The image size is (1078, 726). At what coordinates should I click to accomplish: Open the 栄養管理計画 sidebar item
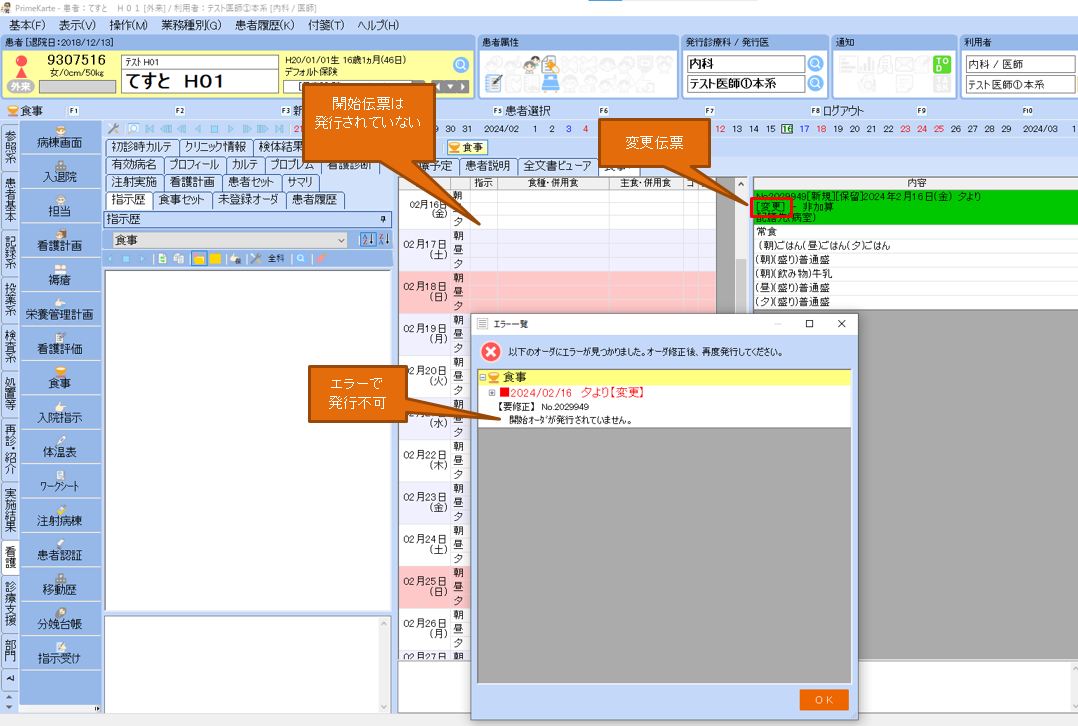click(x=60, y=309)
